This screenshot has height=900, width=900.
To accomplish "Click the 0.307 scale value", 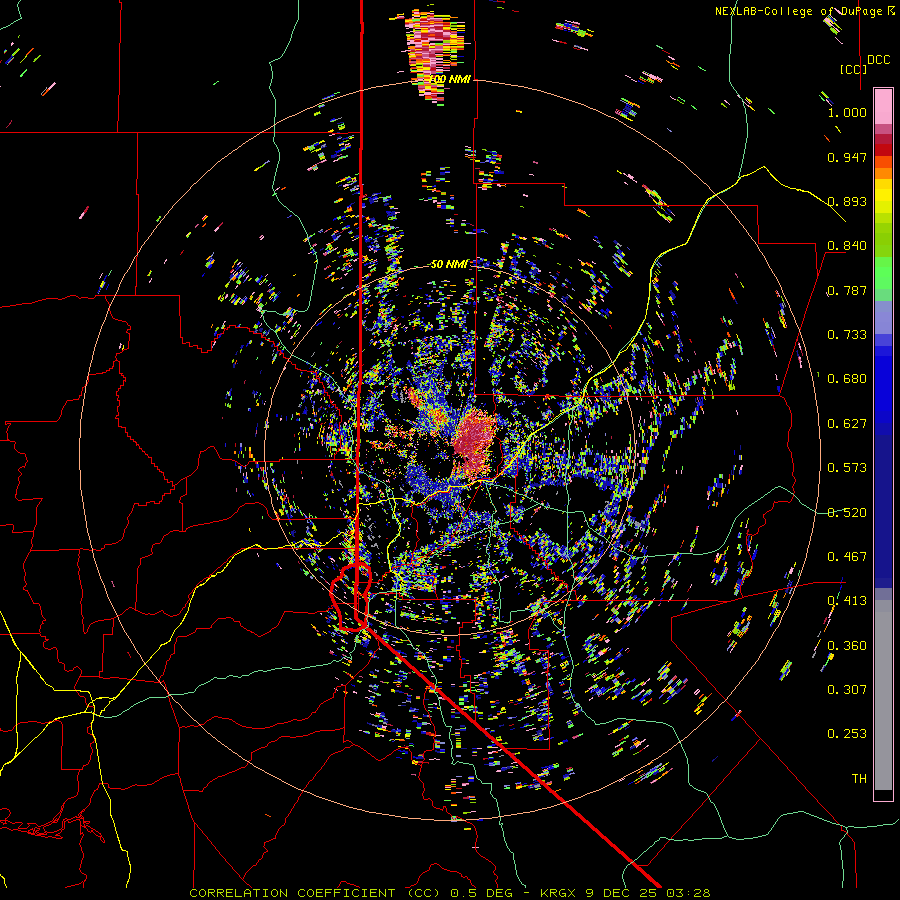I will (x=847, y=690).
